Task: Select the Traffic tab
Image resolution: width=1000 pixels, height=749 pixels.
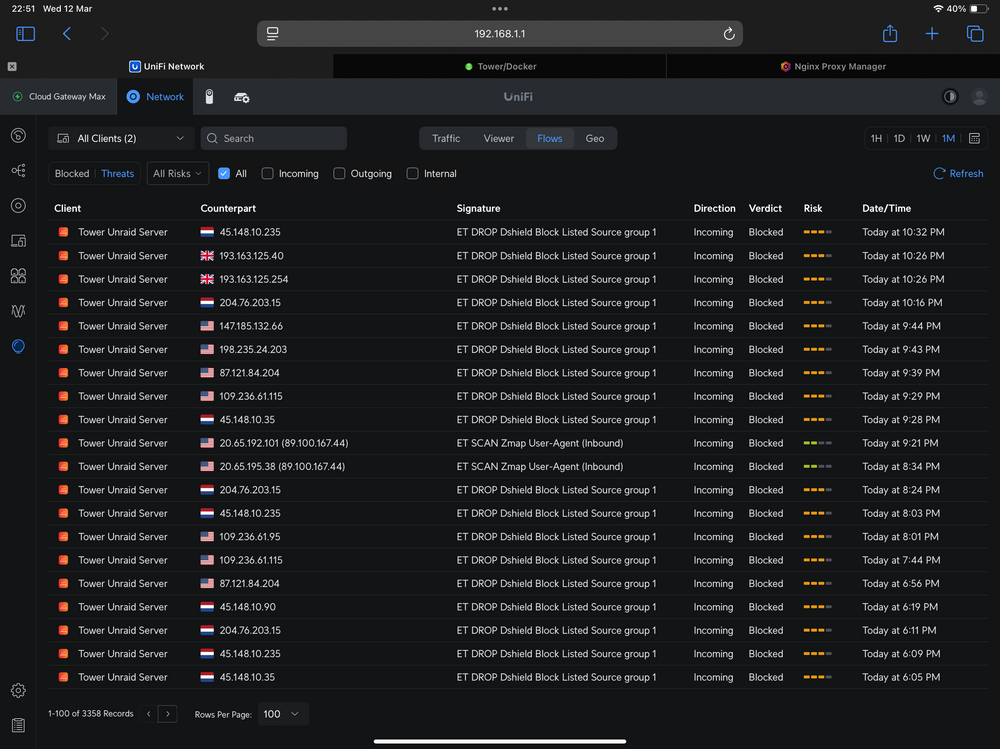Action: click(446, 138)
